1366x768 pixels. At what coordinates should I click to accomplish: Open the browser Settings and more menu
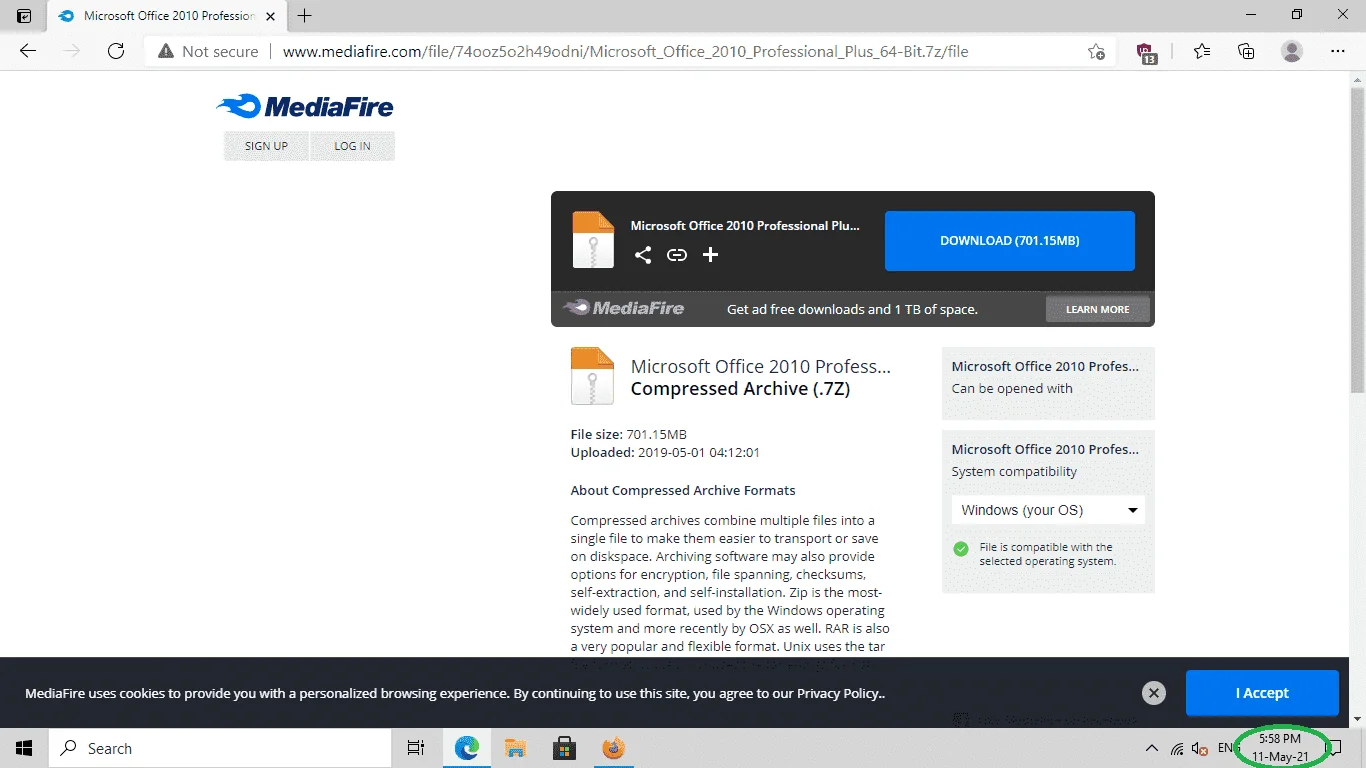pos(1338,51)
